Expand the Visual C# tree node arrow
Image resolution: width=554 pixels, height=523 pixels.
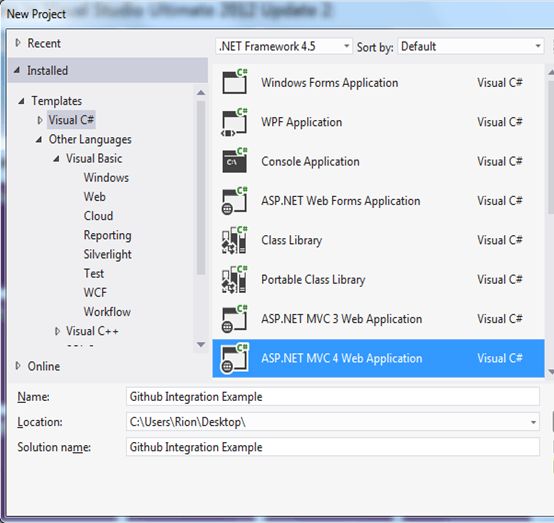tap(40, 120)
